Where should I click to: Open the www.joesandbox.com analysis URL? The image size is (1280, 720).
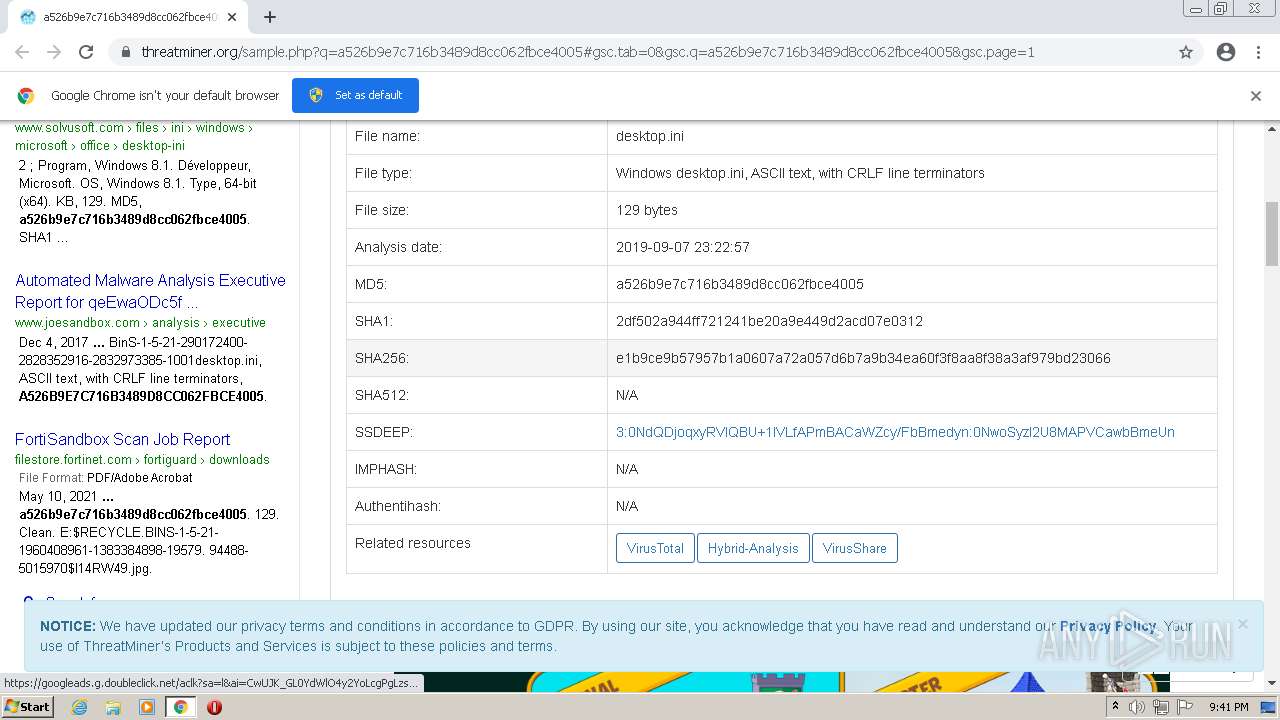click(140, 322)
